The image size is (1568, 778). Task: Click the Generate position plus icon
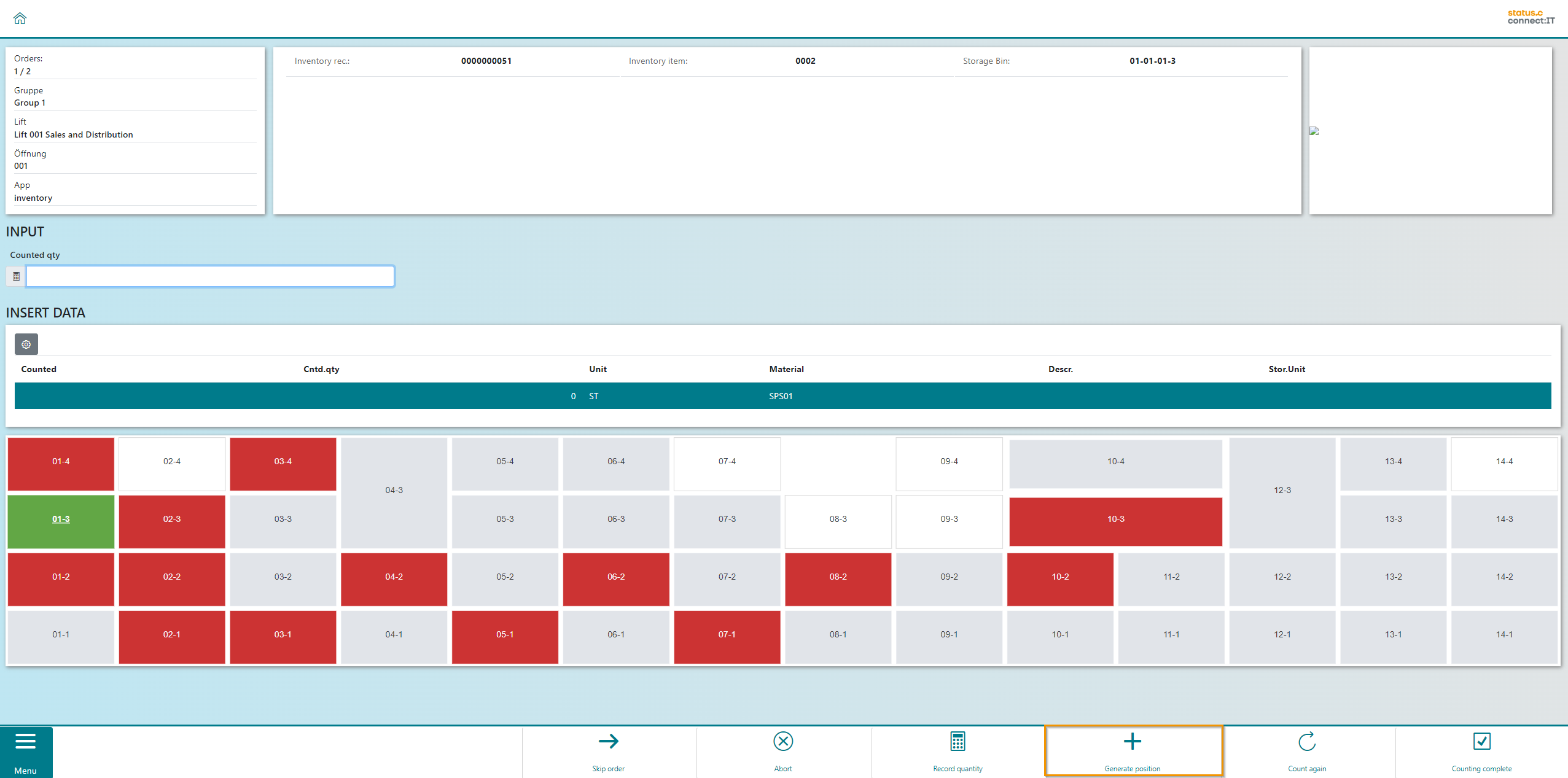coord(1132,742)
